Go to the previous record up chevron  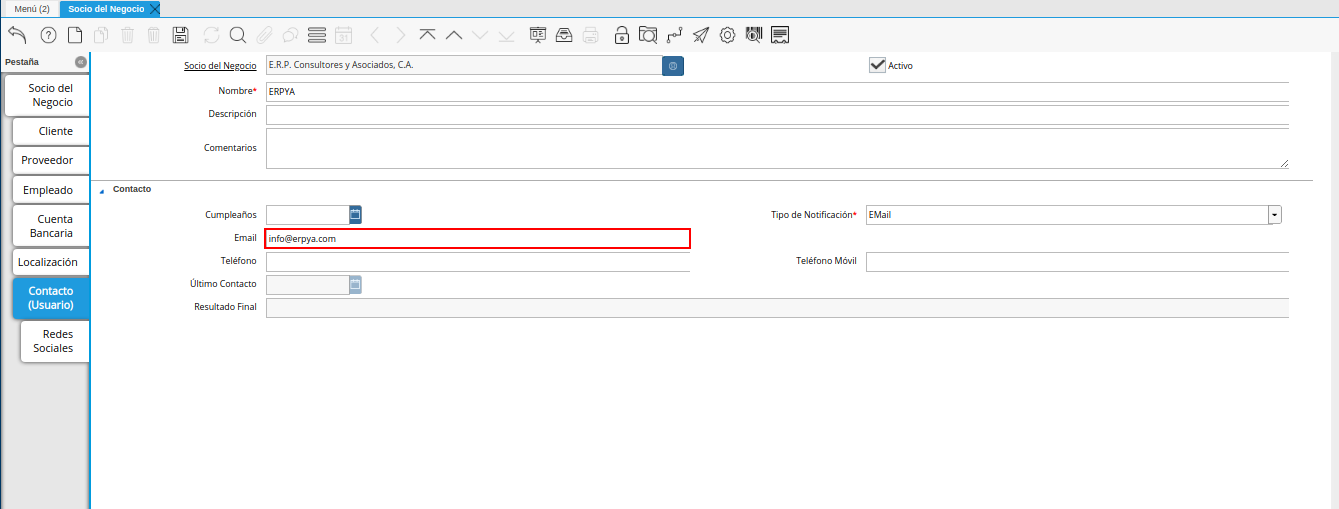coord(453,36)
